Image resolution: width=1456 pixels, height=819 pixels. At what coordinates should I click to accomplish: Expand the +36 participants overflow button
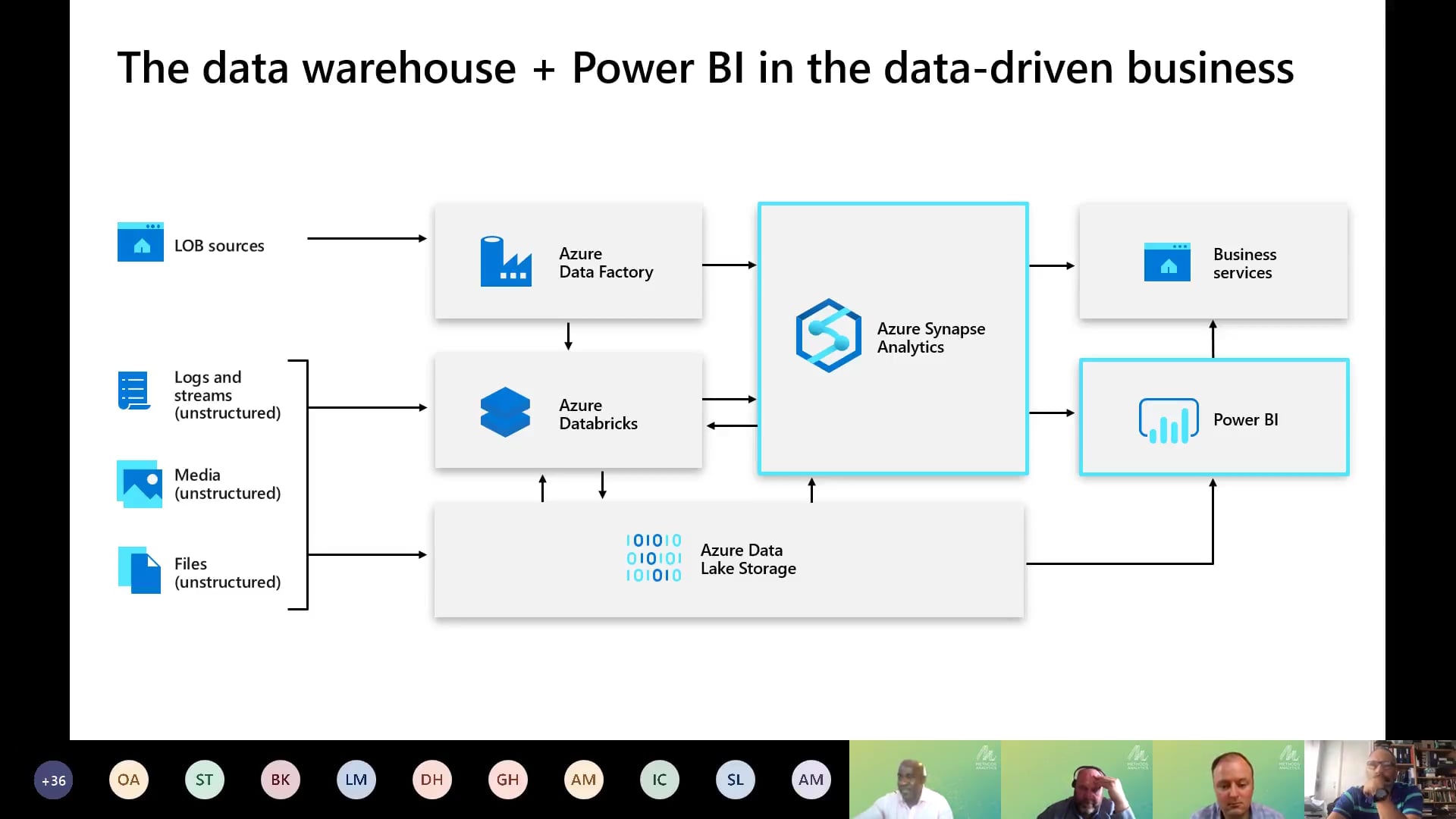[x=53, y=779]
